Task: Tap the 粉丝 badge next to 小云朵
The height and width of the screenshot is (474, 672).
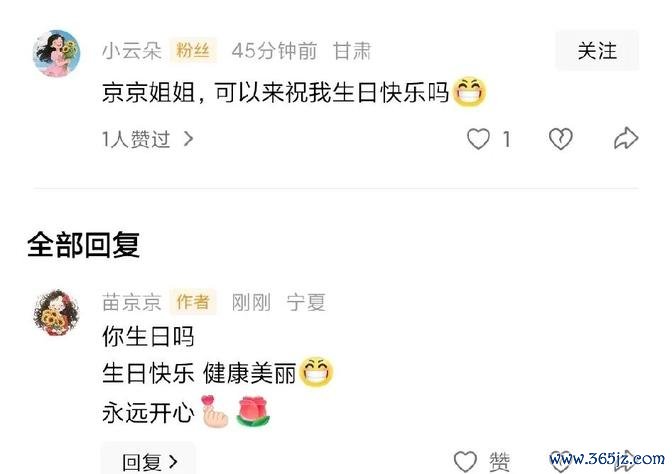Action: pos(193,51)
